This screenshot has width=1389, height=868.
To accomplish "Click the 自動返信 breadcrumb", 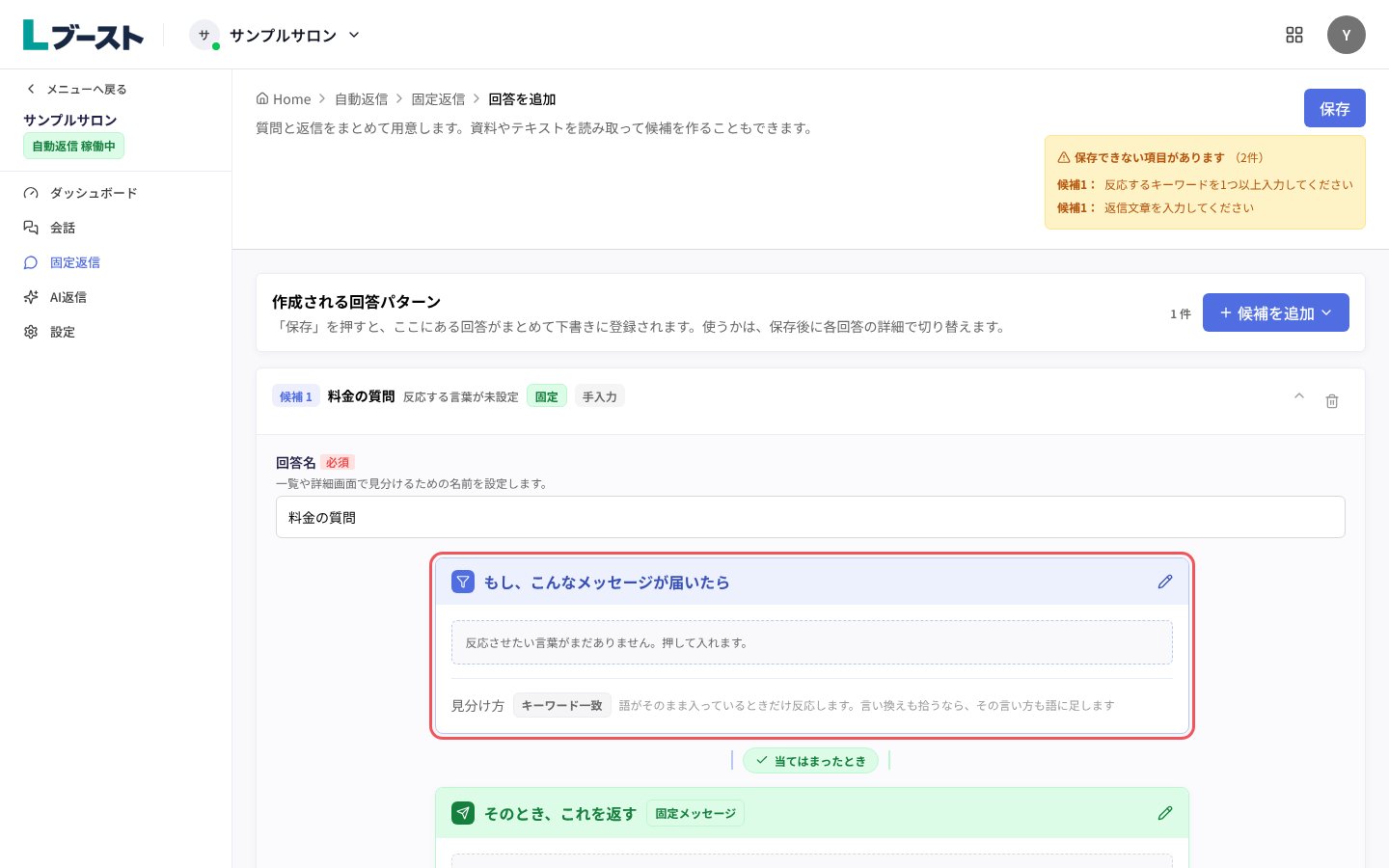I will click(x=361, y=99).
